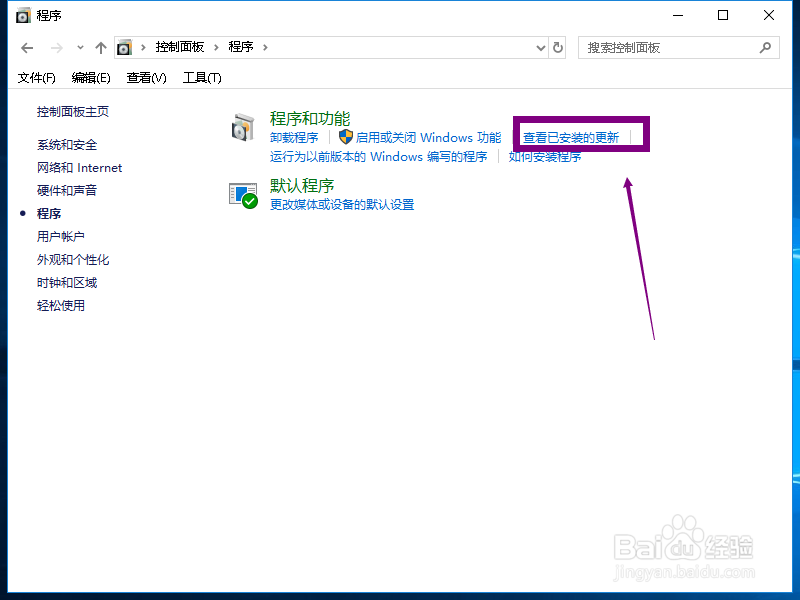
Task: Click the up-one-level arrow icon
Action: (101, 47)
